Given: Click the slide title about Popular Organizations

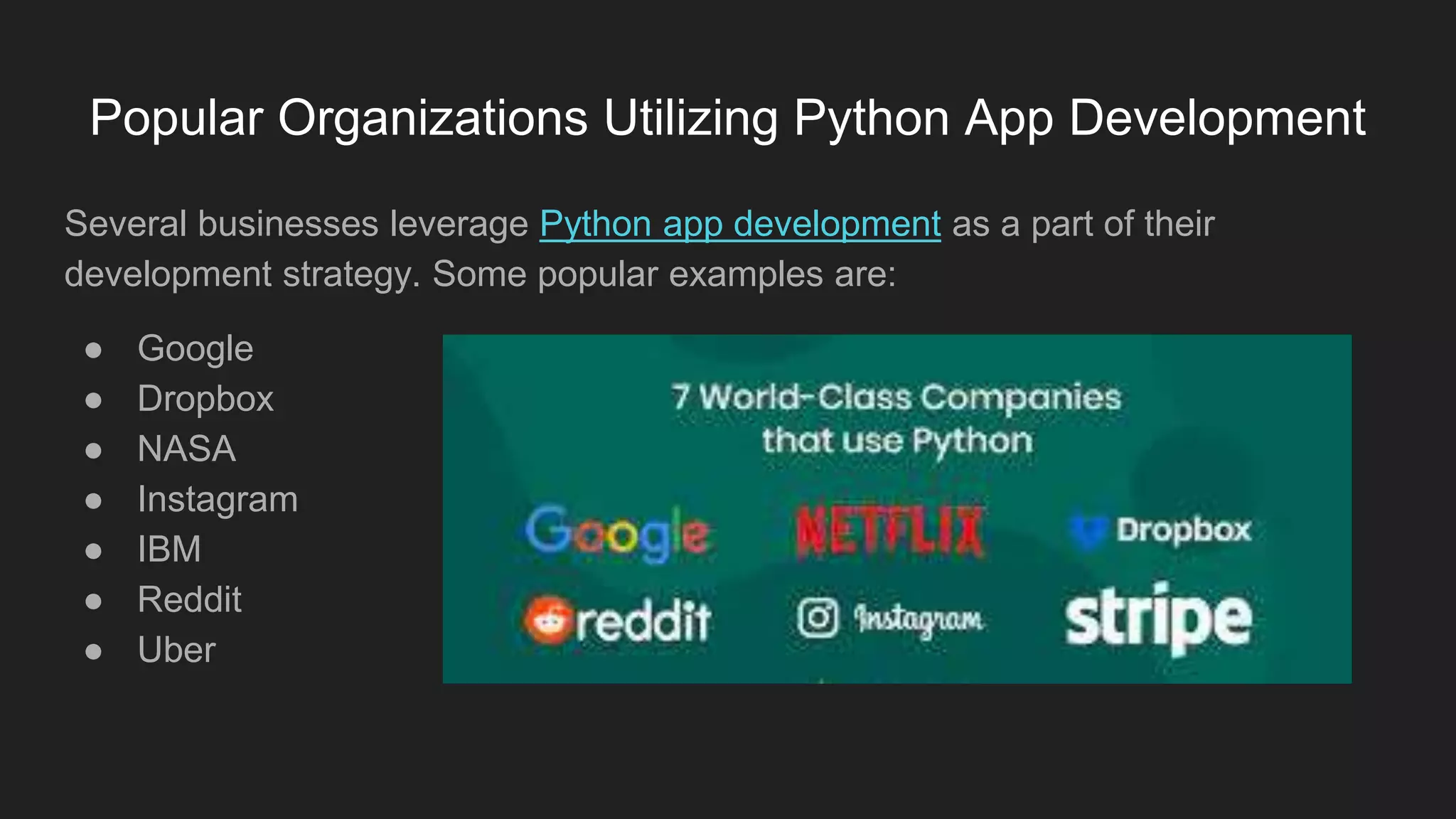Looking at the screenshot, I should (x=728, y=118).
